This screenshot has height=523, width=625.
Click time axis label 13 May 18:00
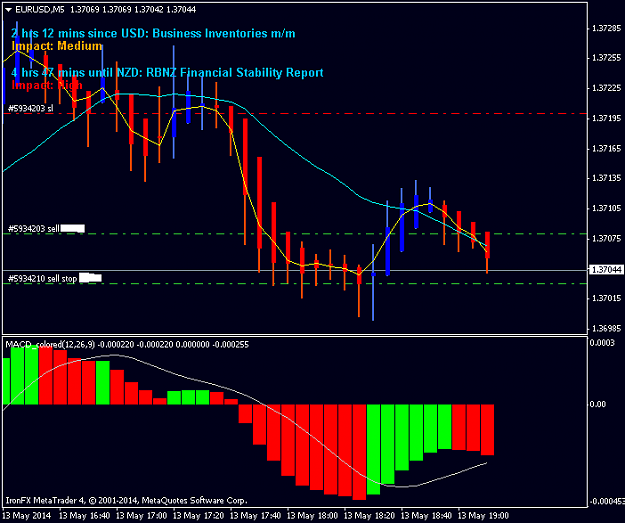[312, 516]
